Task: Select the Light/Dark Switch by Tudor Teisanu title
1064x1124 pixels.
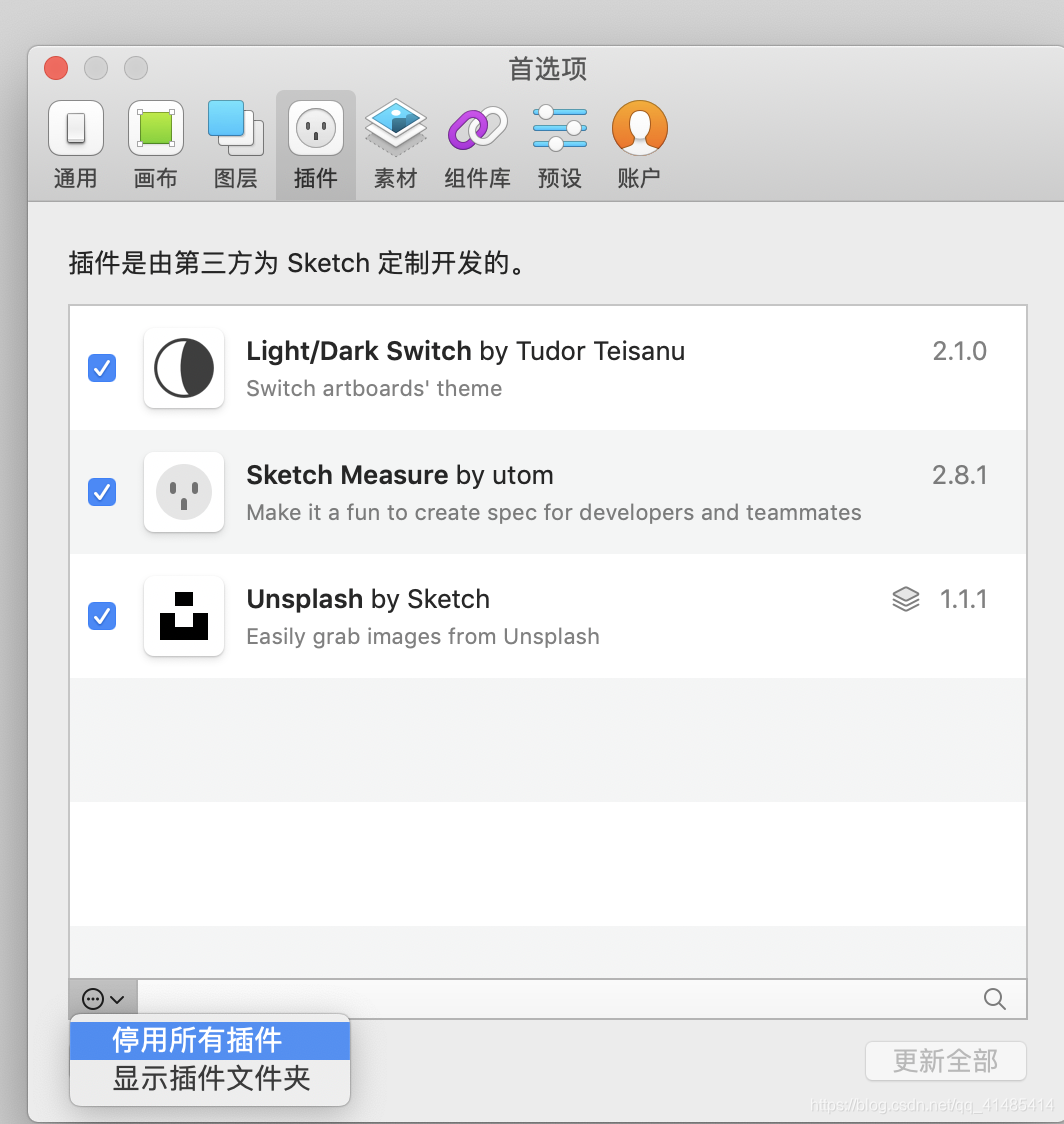Action: (466, 351)
